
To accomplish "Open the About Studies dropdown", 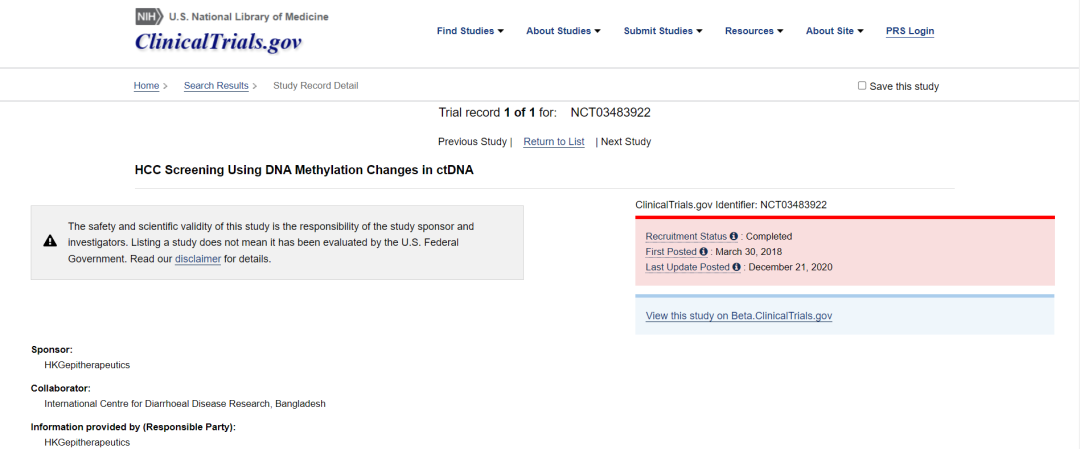I will click(563, 31).
